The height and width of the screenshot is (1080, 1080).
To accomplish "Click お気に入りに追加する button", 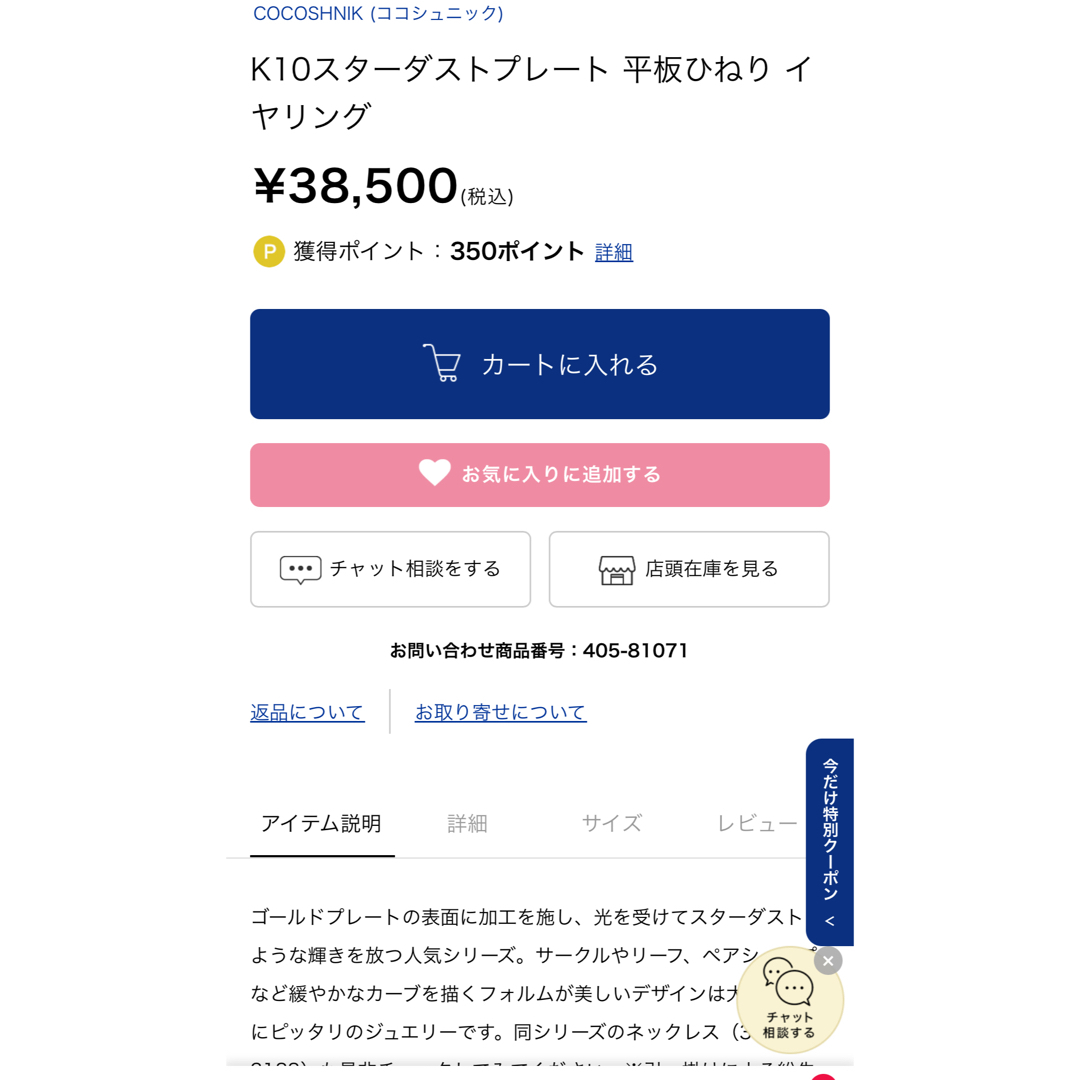I will pos(539,475).
